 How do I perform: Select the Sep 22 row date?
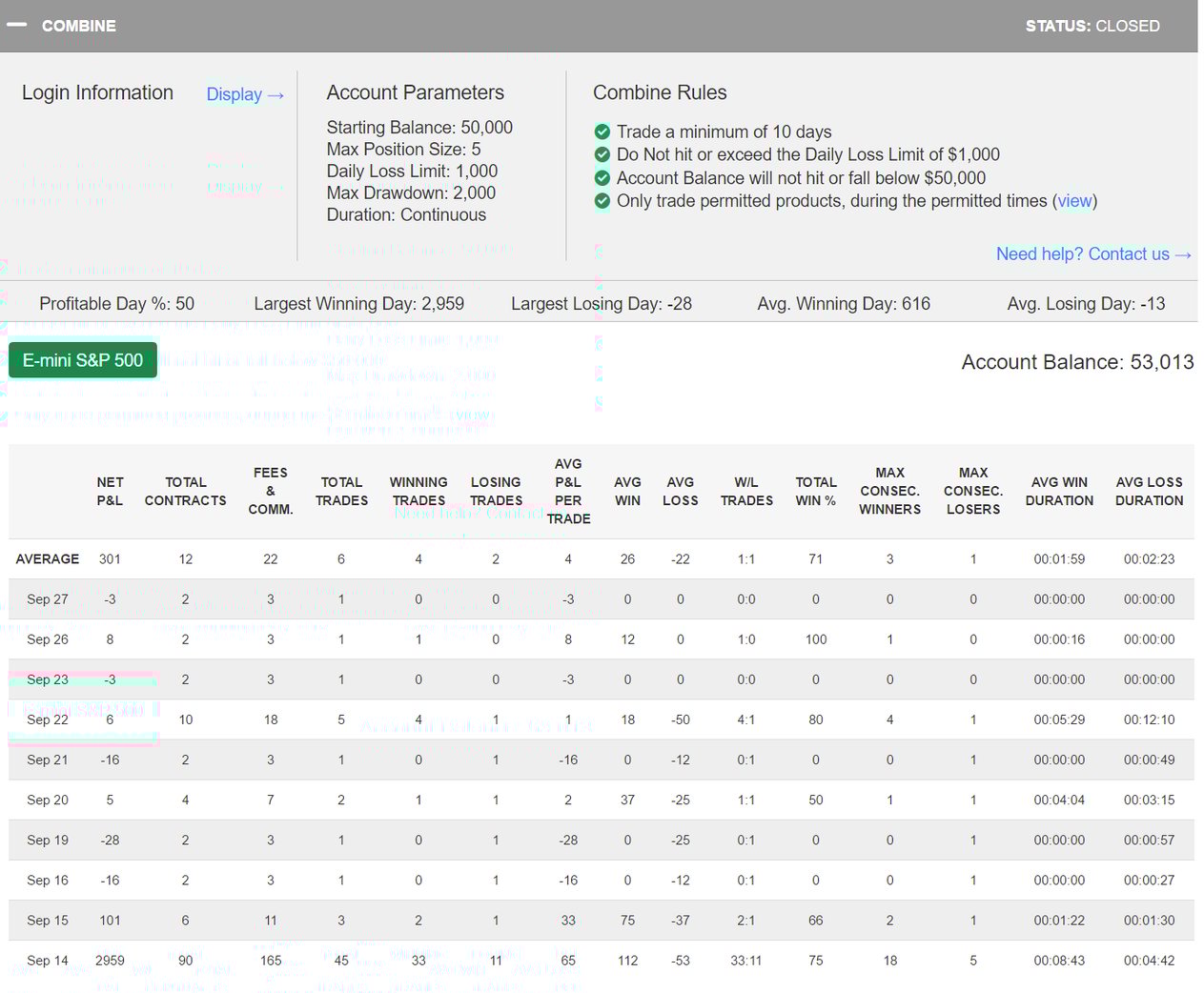click(x=48, y=719)
